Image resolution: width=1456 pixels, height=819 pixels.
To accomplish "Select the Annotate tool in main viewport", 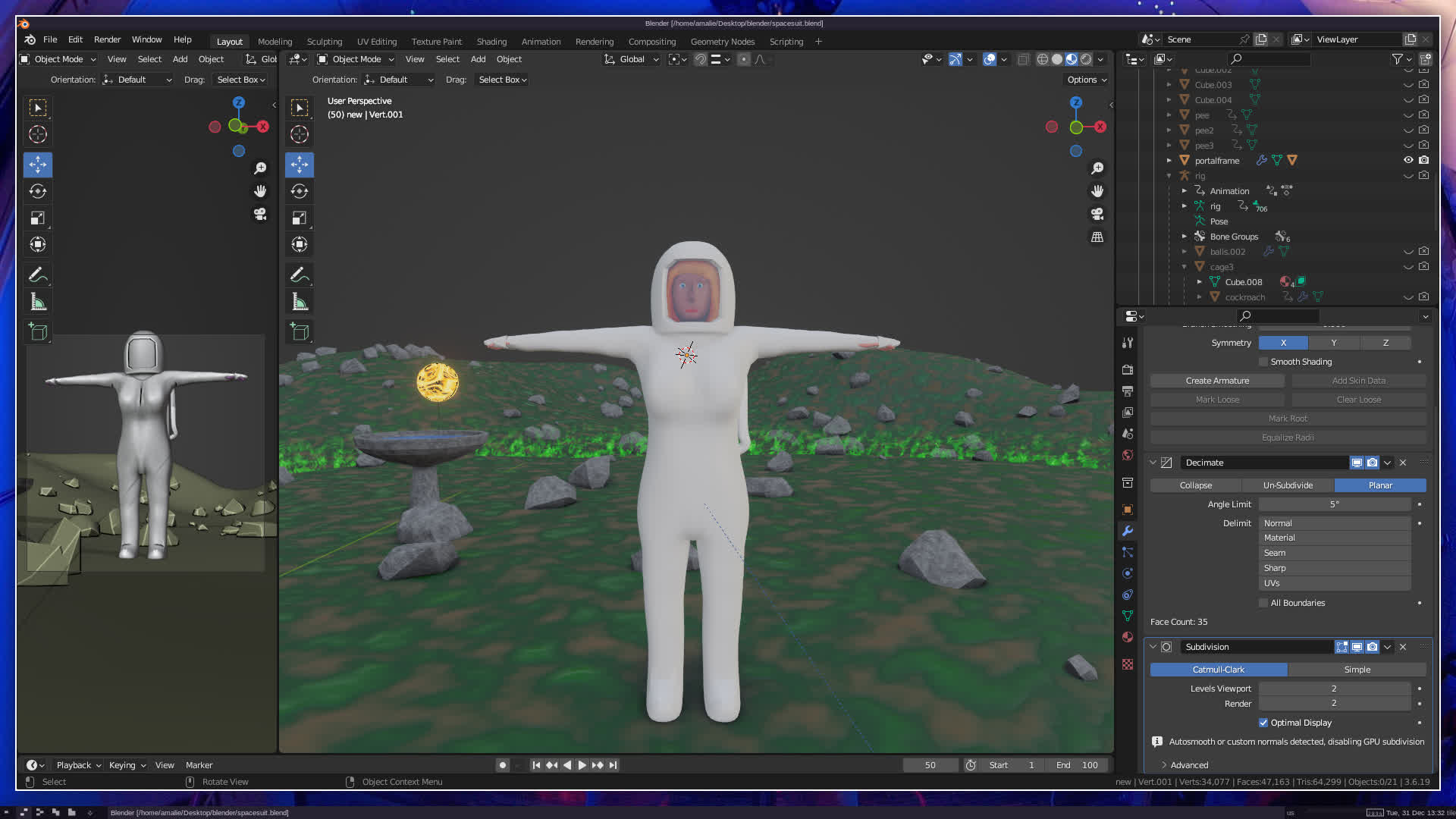I will click(300, 275).
